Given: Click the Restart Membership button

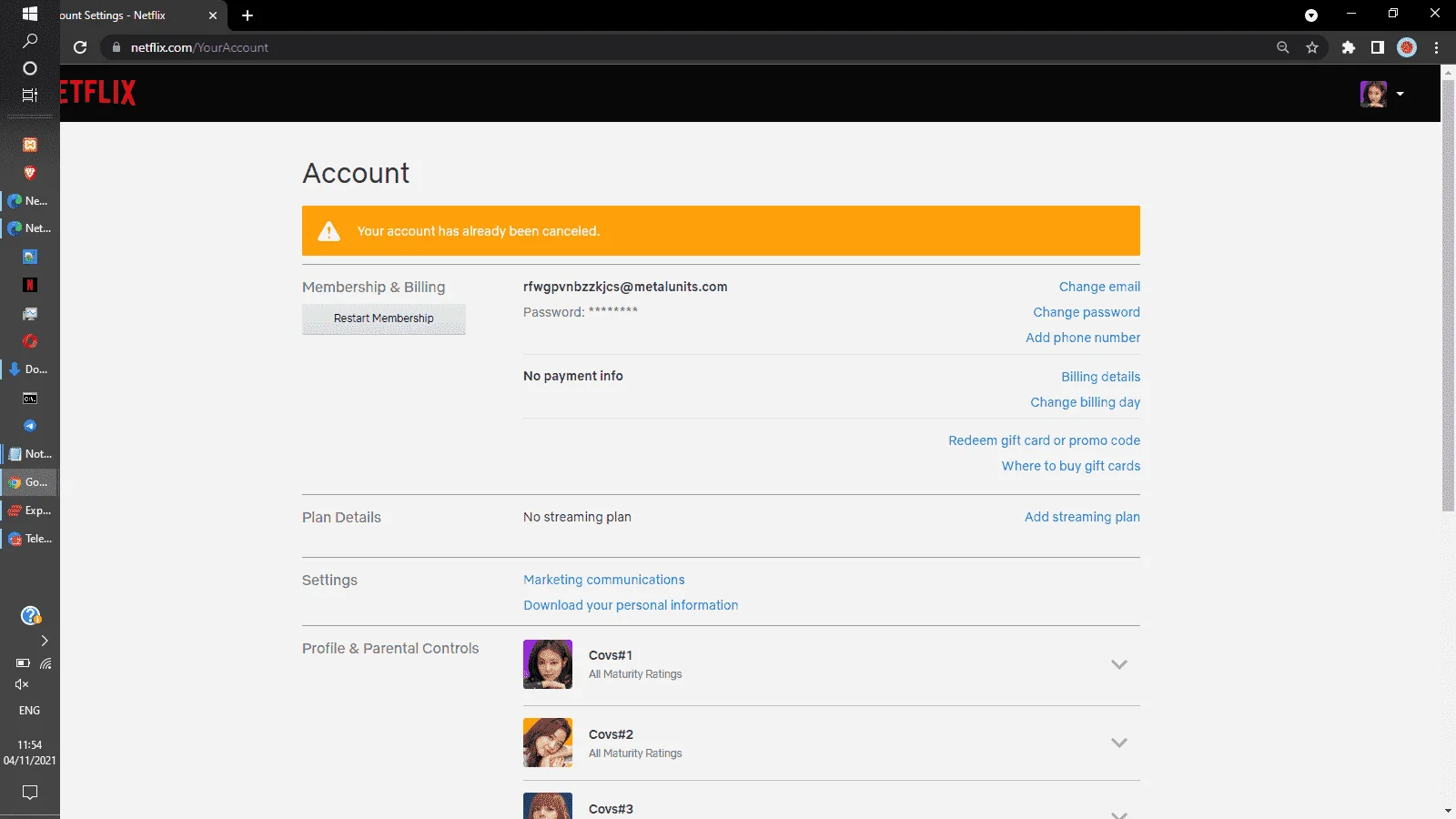Looking at the screenshot, I should tap(384, 318).
